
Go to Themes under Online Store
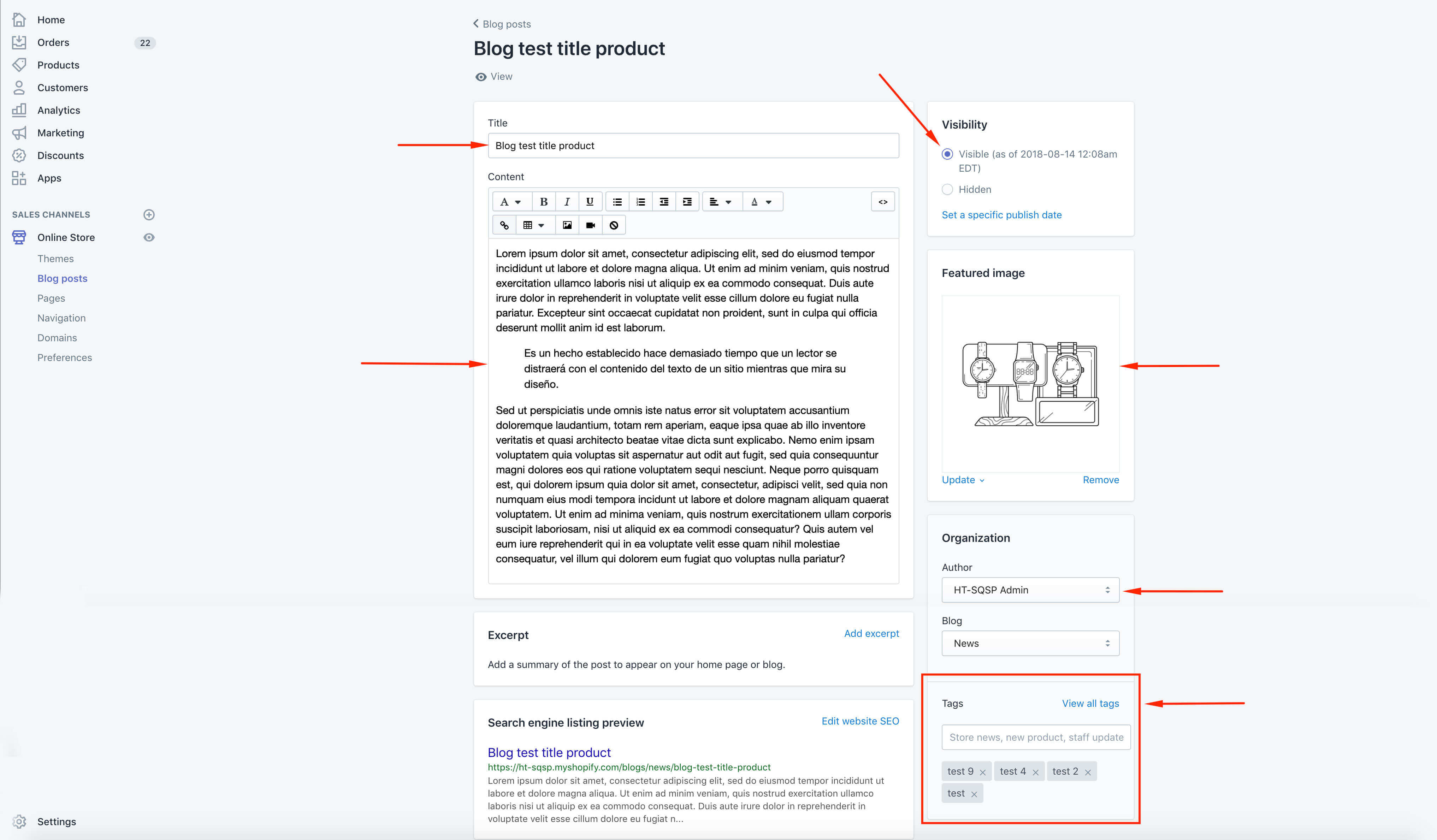(55, 259)
